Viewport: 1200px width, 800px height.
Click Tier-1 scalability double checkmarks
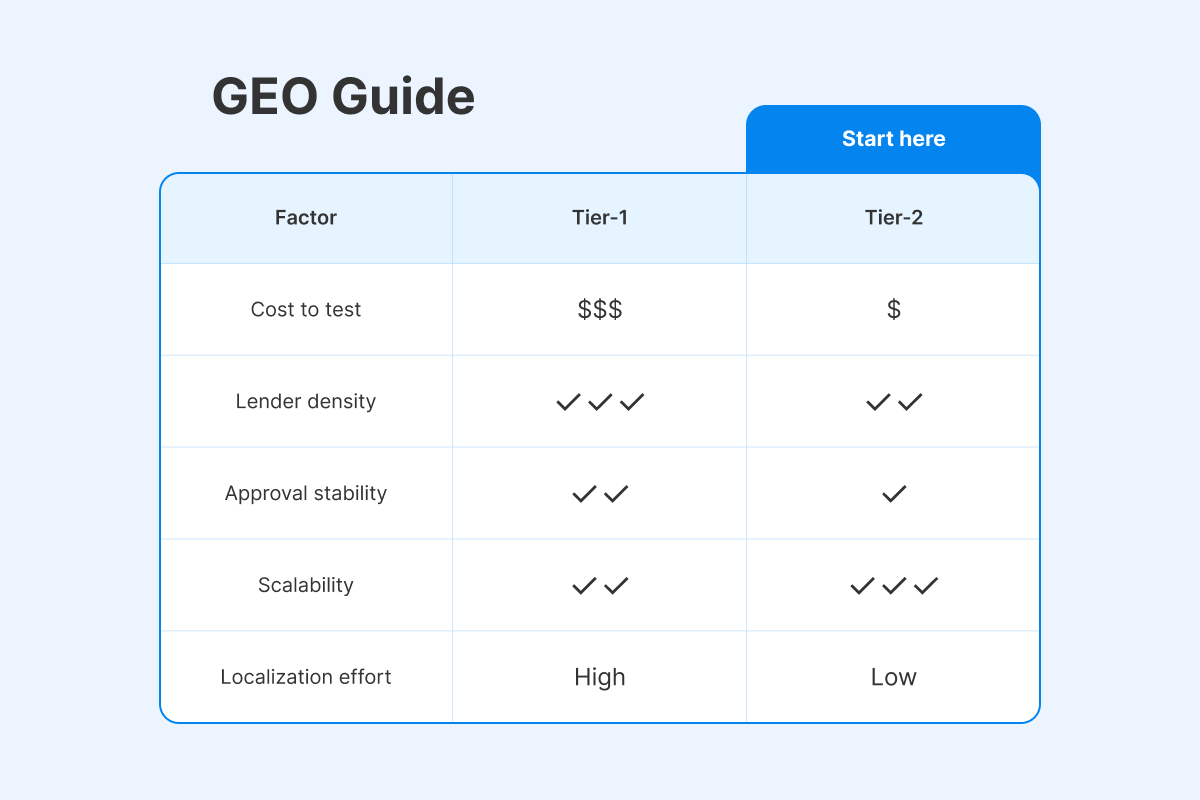(600, 585)
